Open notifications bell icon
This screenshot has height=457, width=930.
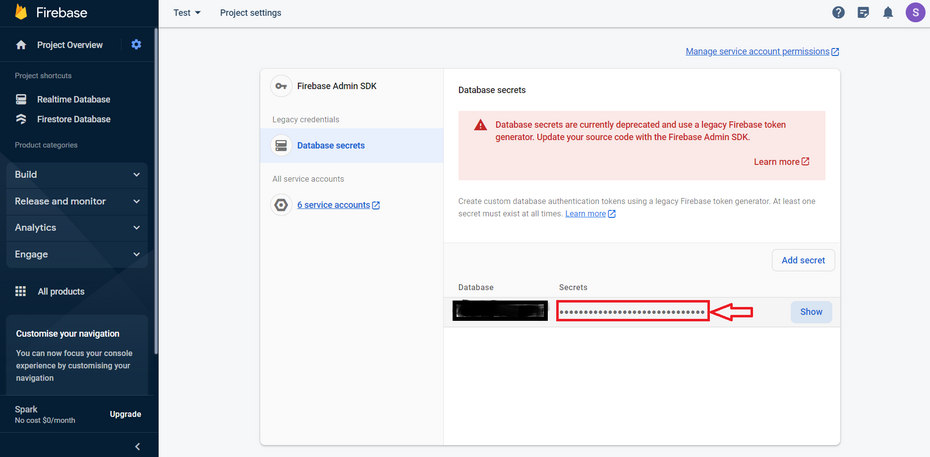pos(888,13)
